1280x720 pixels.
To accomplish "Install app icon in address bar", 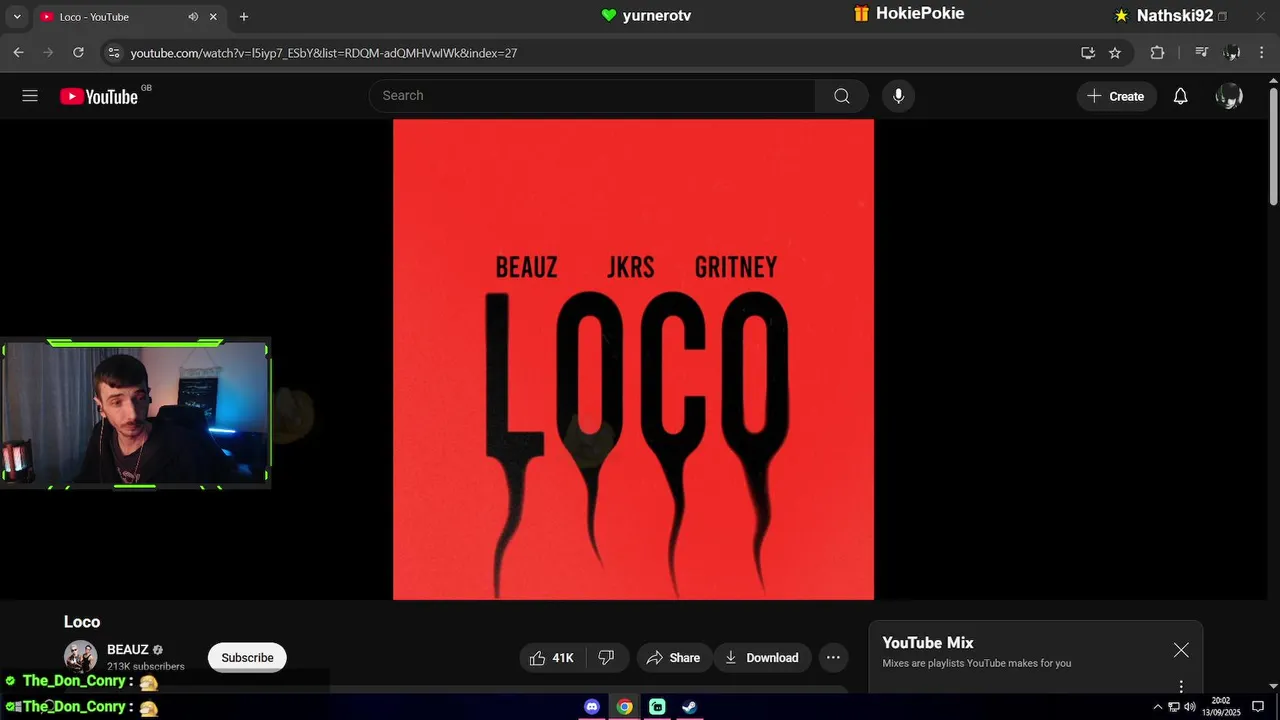I will point(1088,53).
